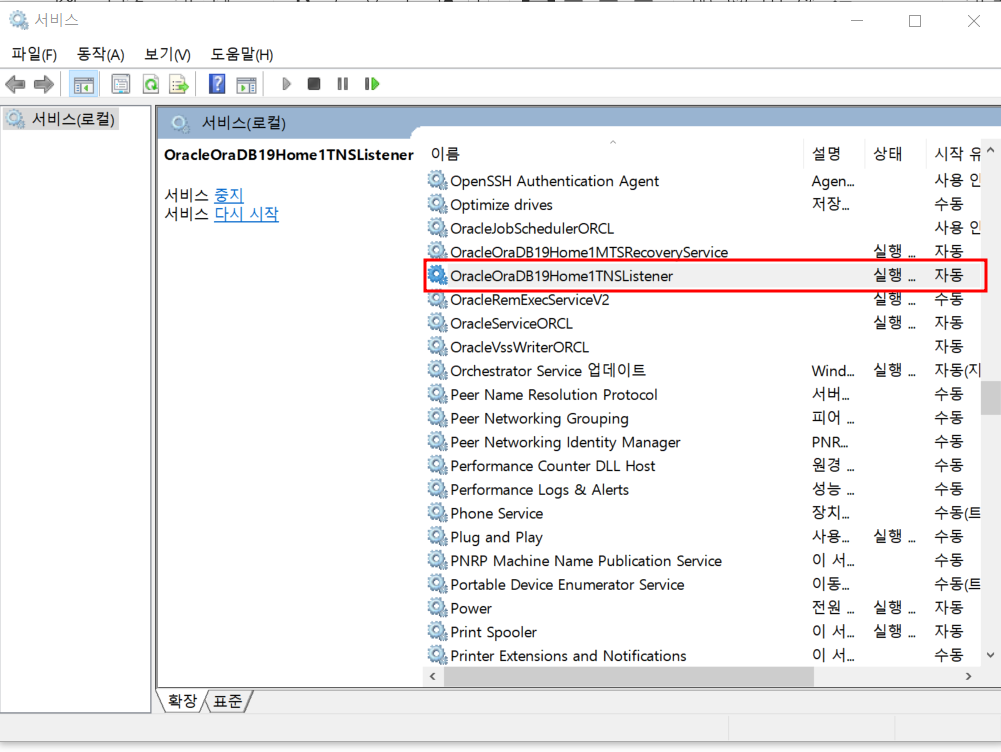Select the OracleOraDB19Home1TNSListener row
This screenshot has height=752, width=1001.
[x=703, y=275]
